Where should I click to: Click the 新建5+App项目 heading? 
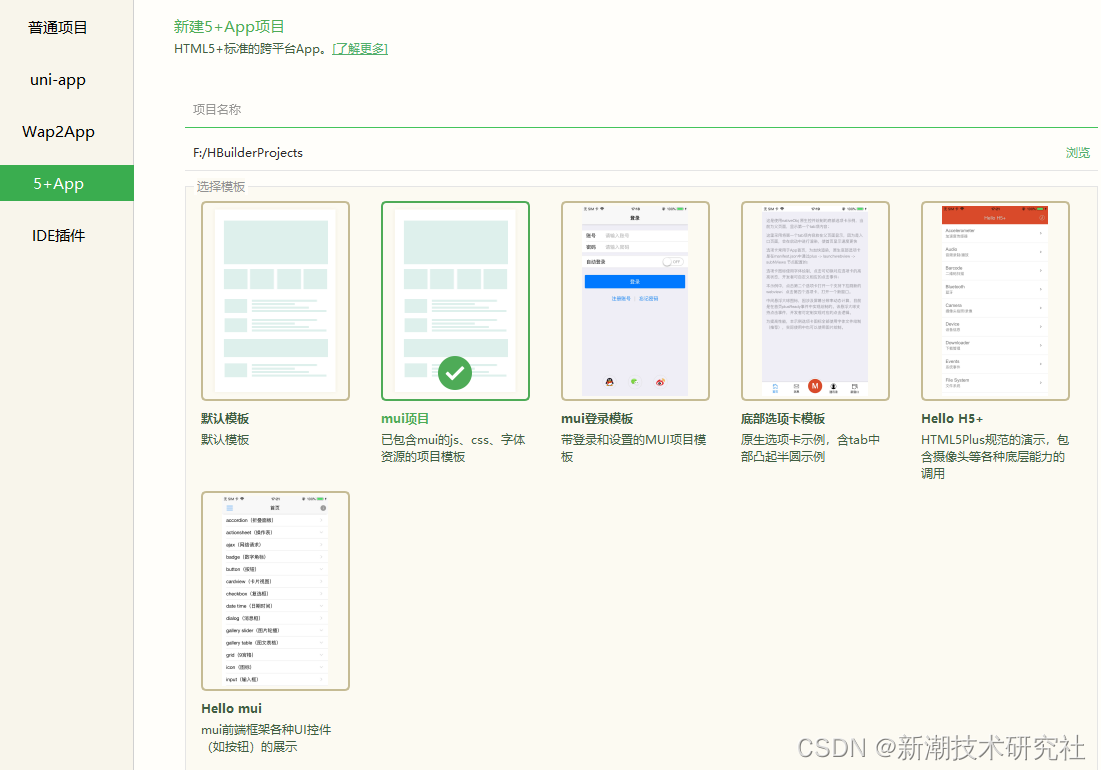pyautogui.click(x=229, y=27)
